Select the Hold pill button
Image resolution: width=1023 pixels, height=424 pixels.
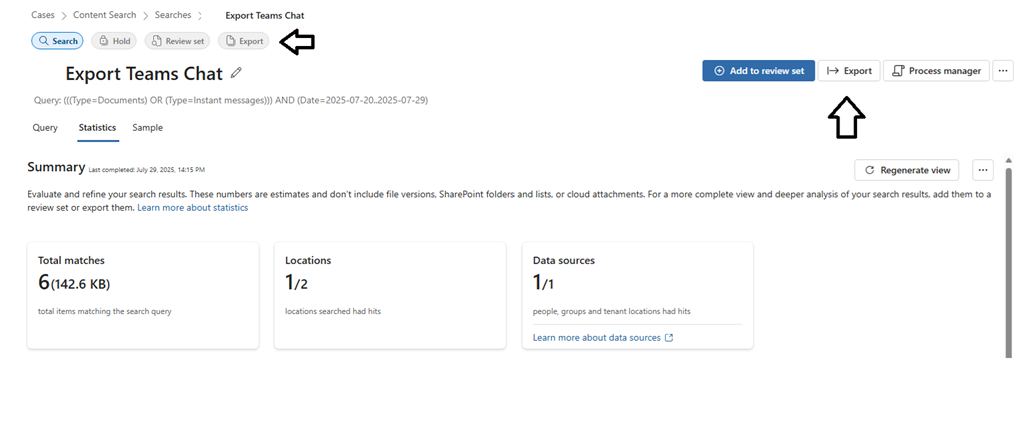(114, 40)
